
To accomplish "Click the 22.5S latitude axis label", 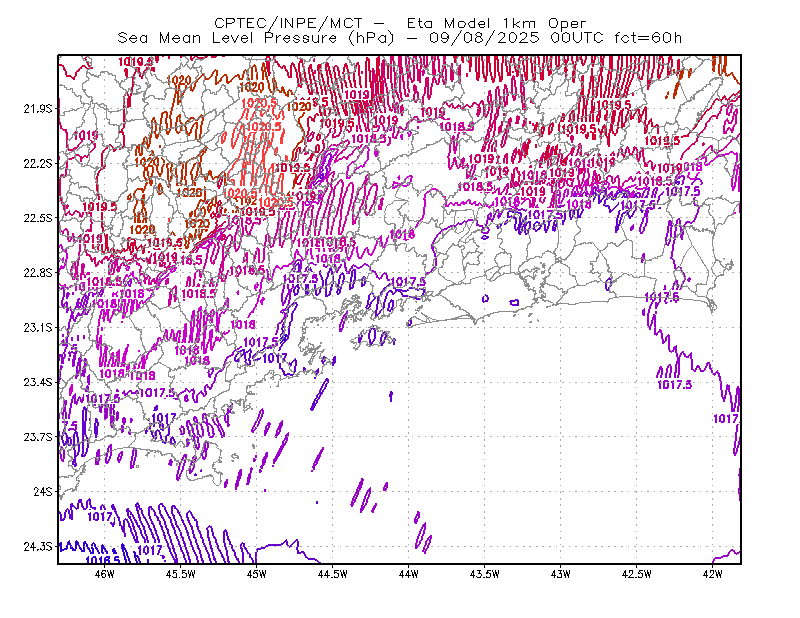I will [38, 218].
